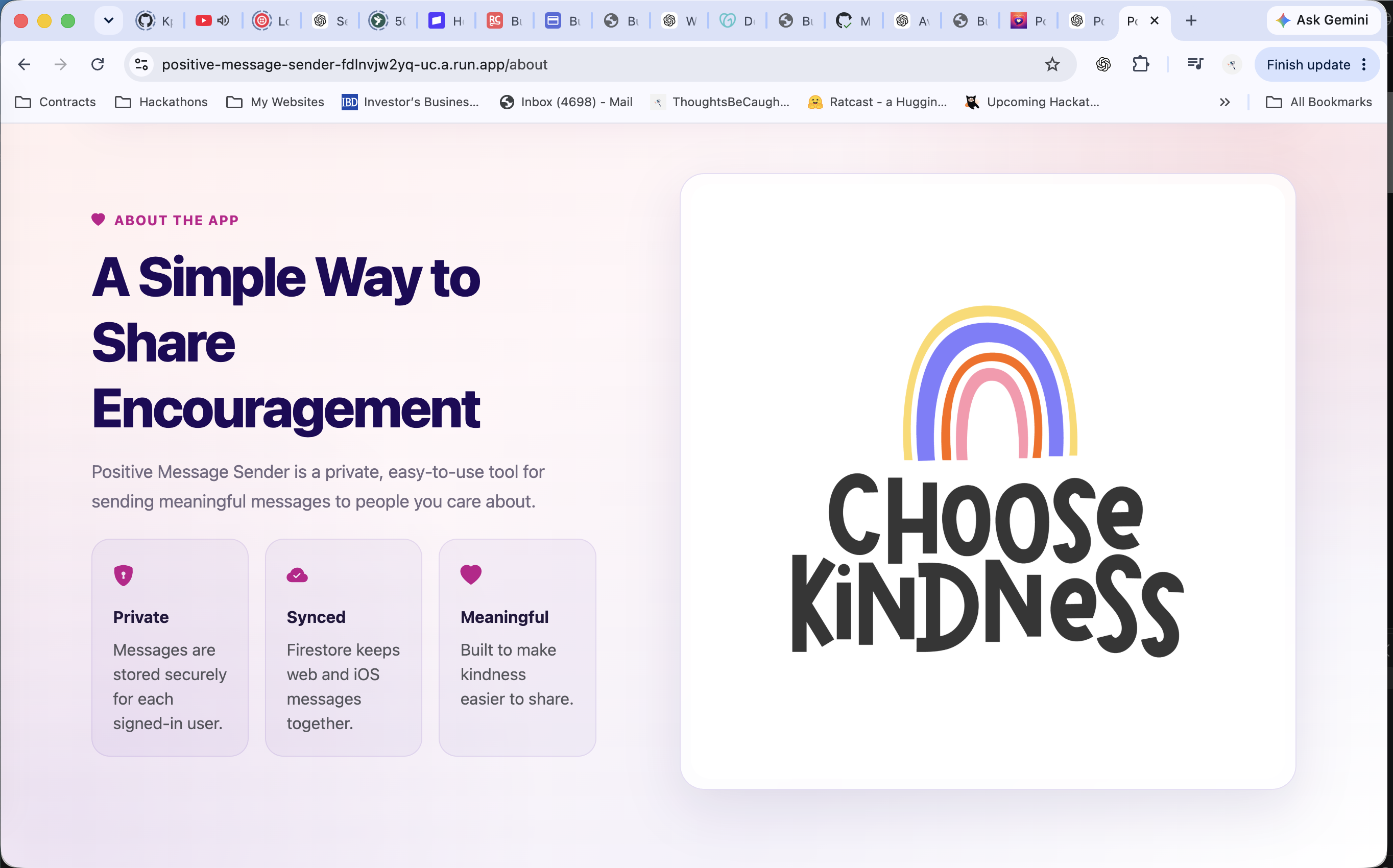Open the All Bookmarks folder
Screen dimensions: 1393x868
[1319, 102]
